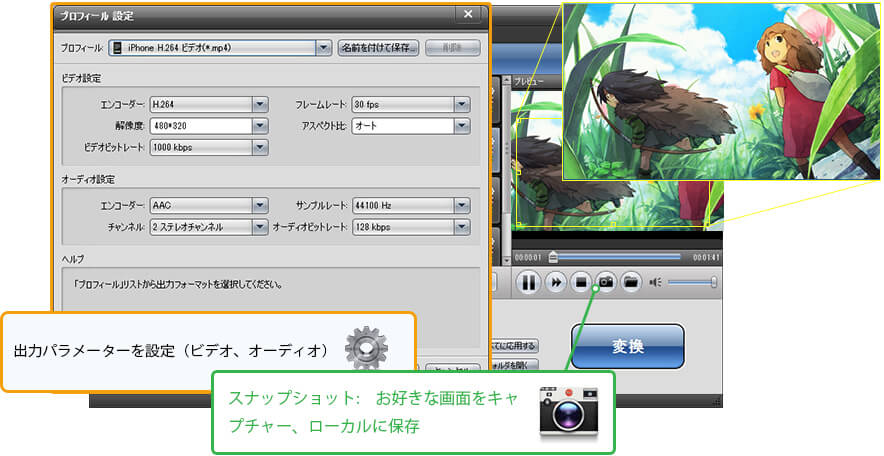Expand the サンプルレート 44100 Hz dropdown
This screenshot has width=884, height=456.
point(462,206)
